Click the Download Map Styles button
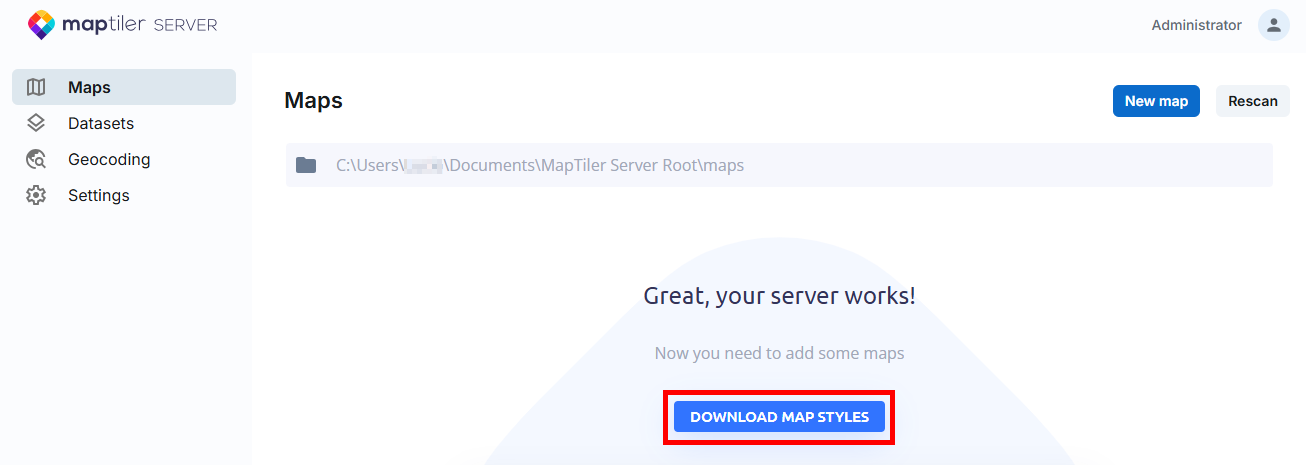Image resolution: width=1306 pixels, height=465 pixels. click(779, 417)
